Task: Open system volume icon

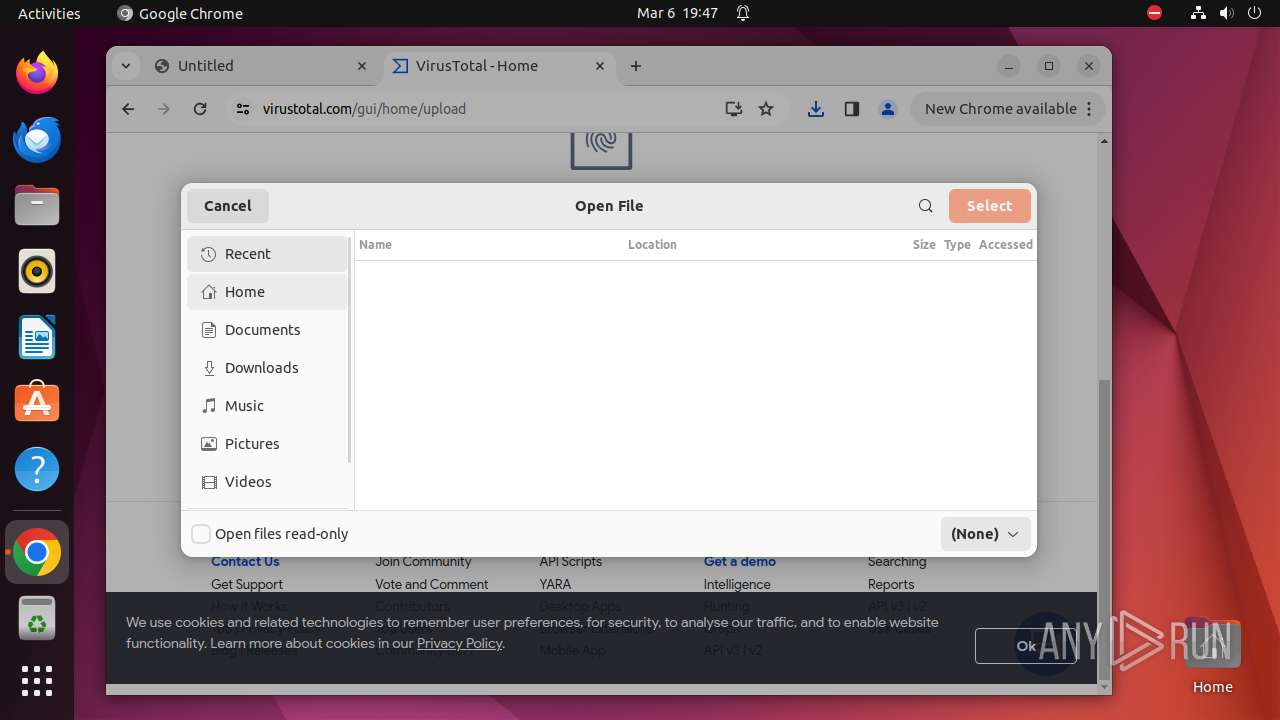Action: 1226,13
